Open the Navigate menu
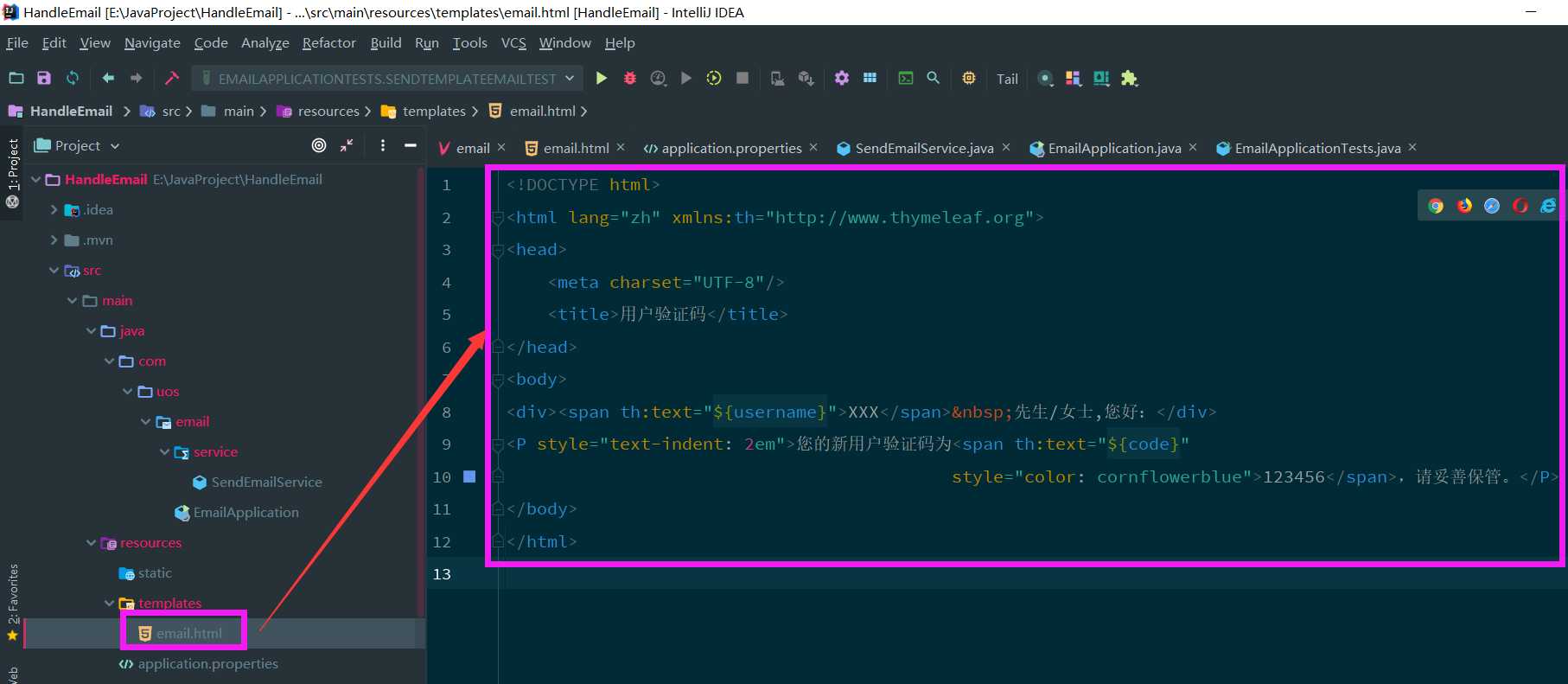This screenshot has height=684, width=1568. tap(152, 43)
